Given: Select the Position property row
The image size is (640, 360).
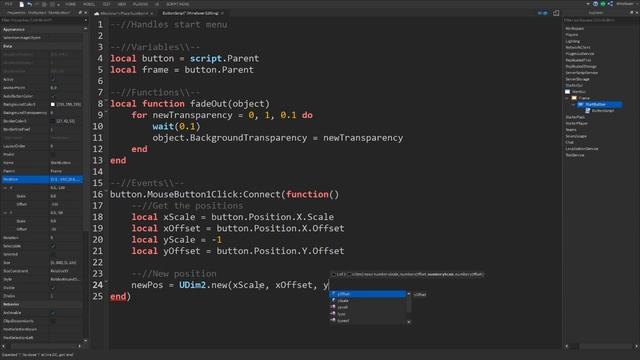Looking at the screenshot, I should [x=42, y=179].
